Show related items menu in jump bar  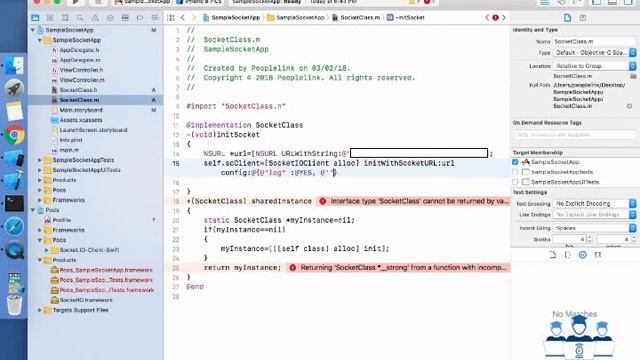pyautogui.click(x=171, y=18)
